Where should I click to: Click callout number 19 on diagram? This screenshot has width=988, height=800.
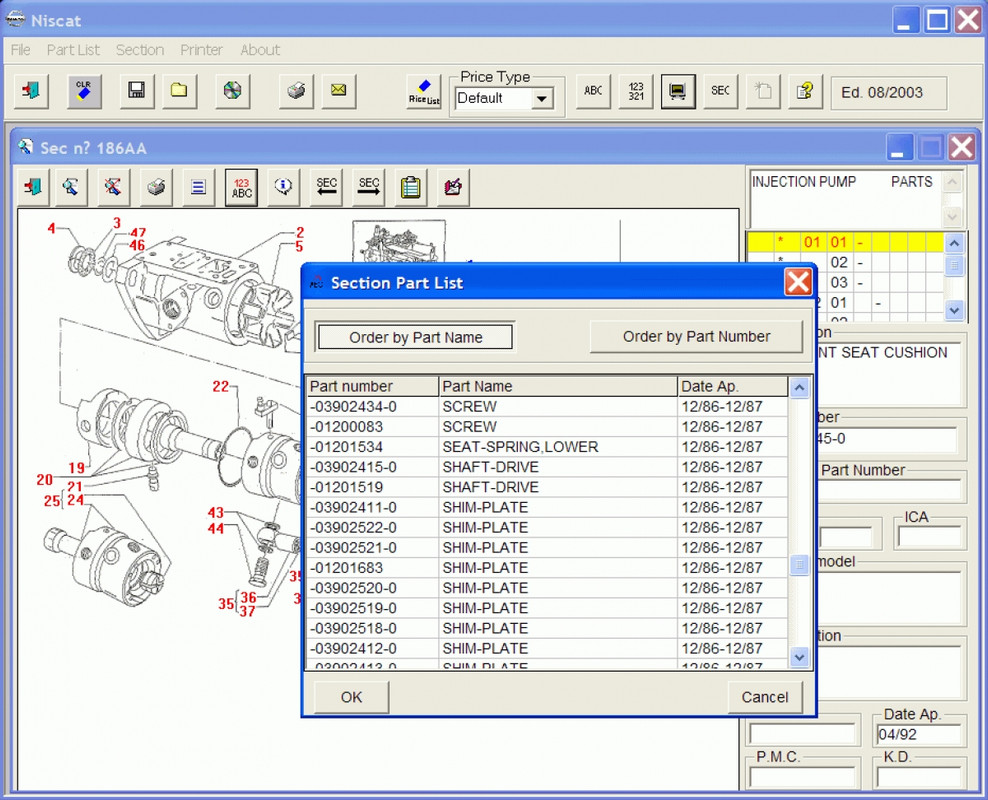pyautogui.click(x=77, y=468)
